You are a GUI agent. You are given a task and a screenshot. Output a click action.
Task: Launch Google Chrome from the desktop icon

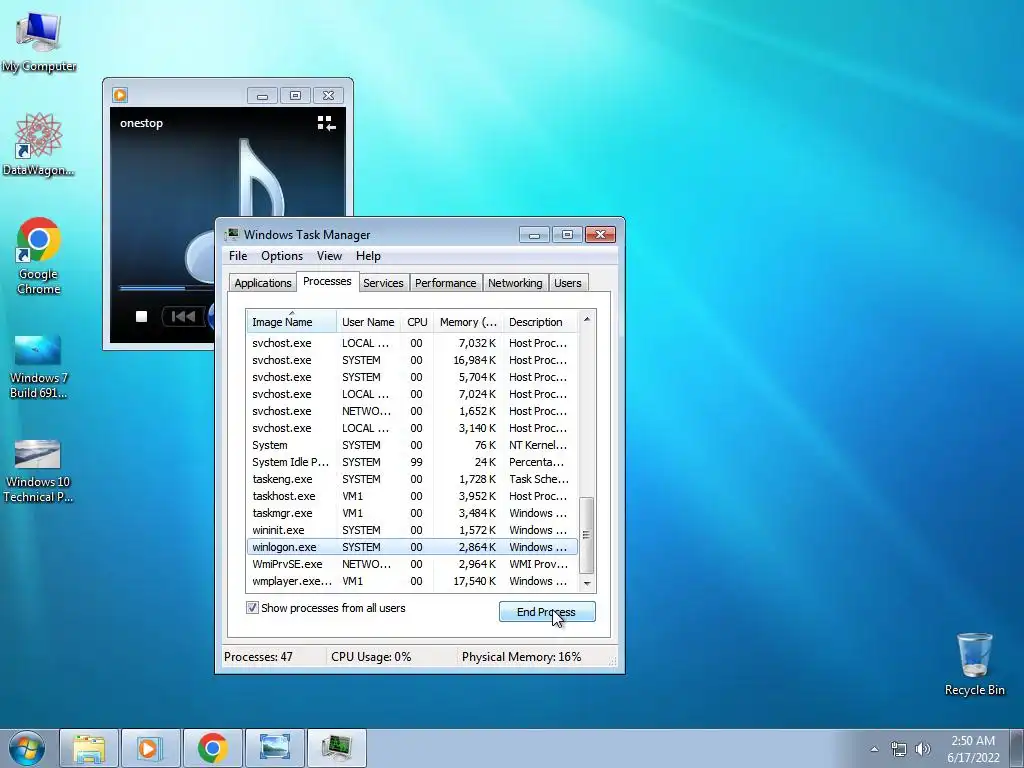[x=39, y=255]
